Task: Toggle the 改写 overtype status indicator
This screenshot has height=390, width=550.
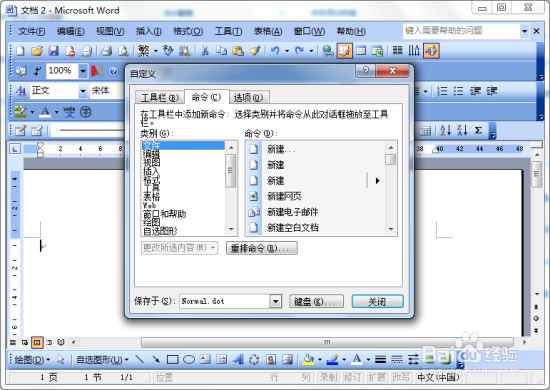Action: point(401,377)
